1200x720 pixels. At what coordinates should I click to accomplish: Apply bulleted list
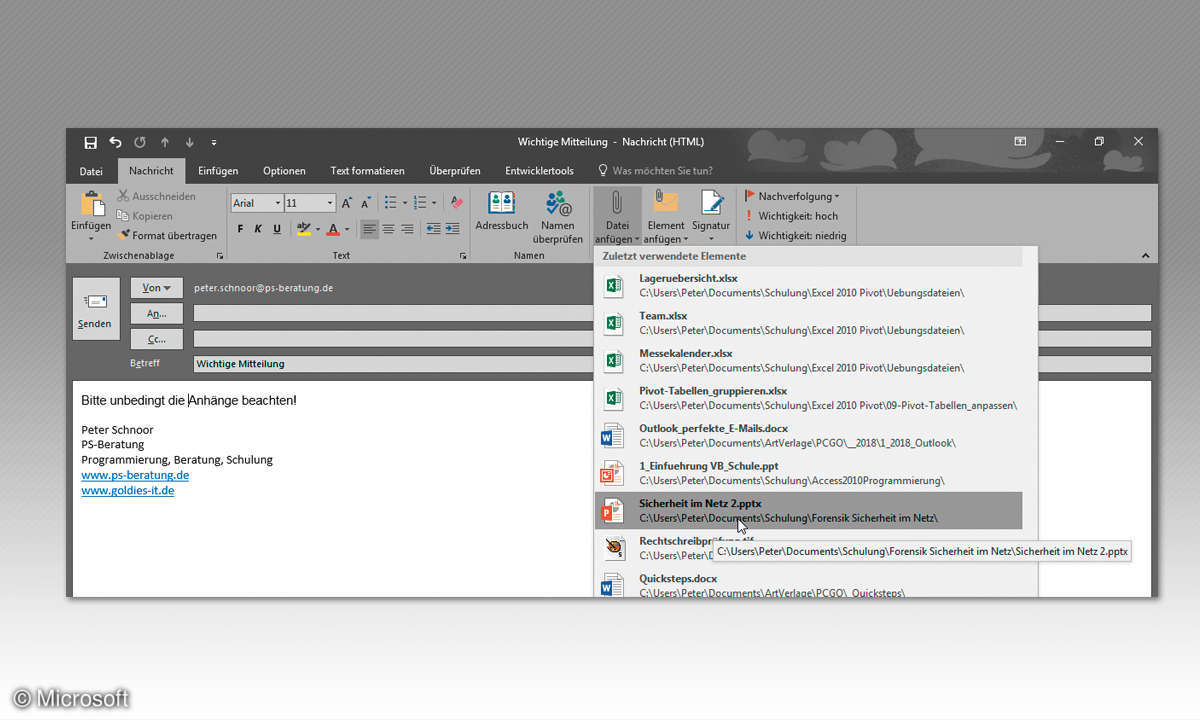point(391,203)
